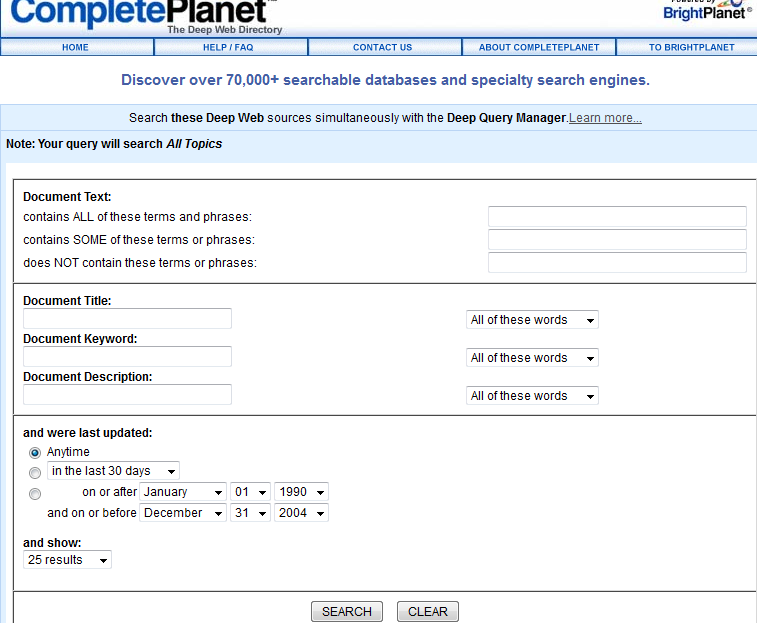Viewport: 757px width, 623px height.
Task: Click the BrightPlanet logo
Action: (707, 11)
